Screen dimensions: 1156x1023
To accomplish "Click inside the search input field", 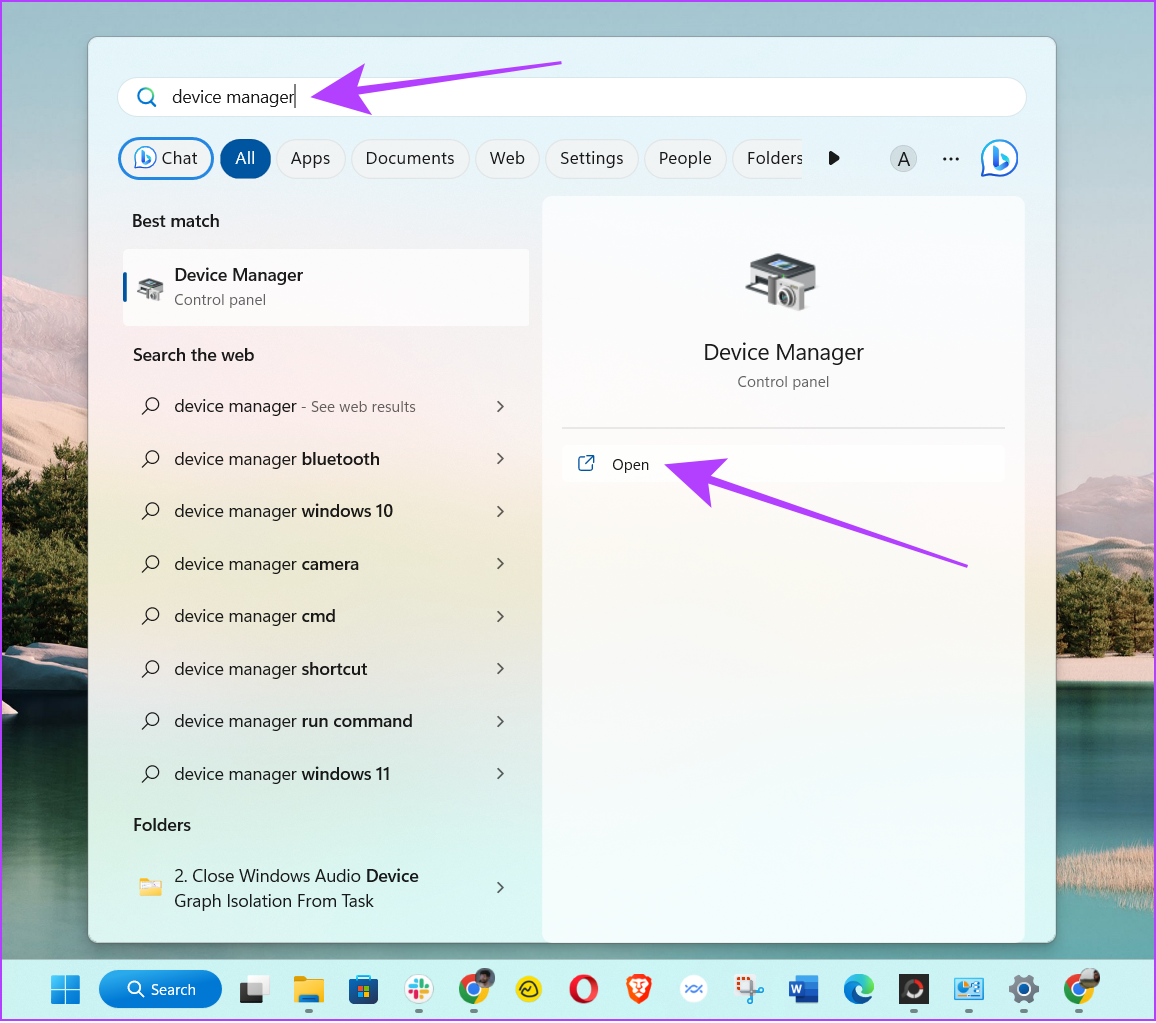I will (x=572, y=97).
